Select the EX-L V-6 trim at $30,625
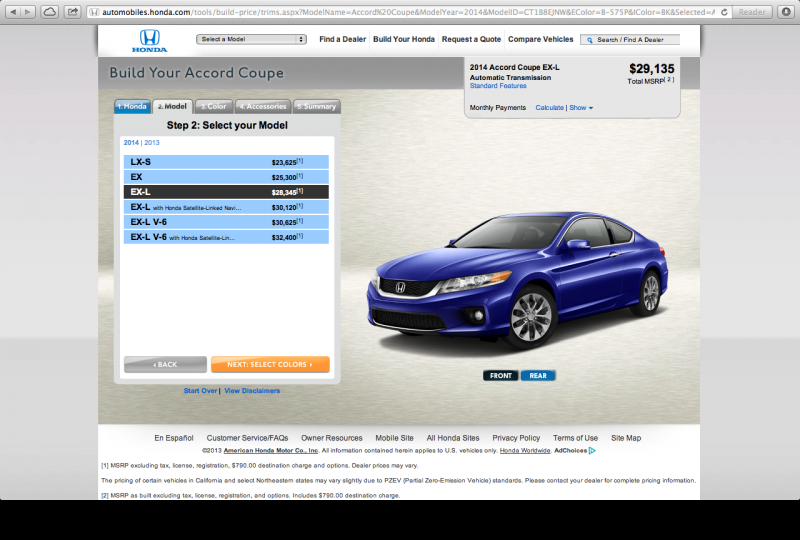Image resolution: width=800 pixels, height=540 pixels. pyautogui.click(x=226, y=222)
